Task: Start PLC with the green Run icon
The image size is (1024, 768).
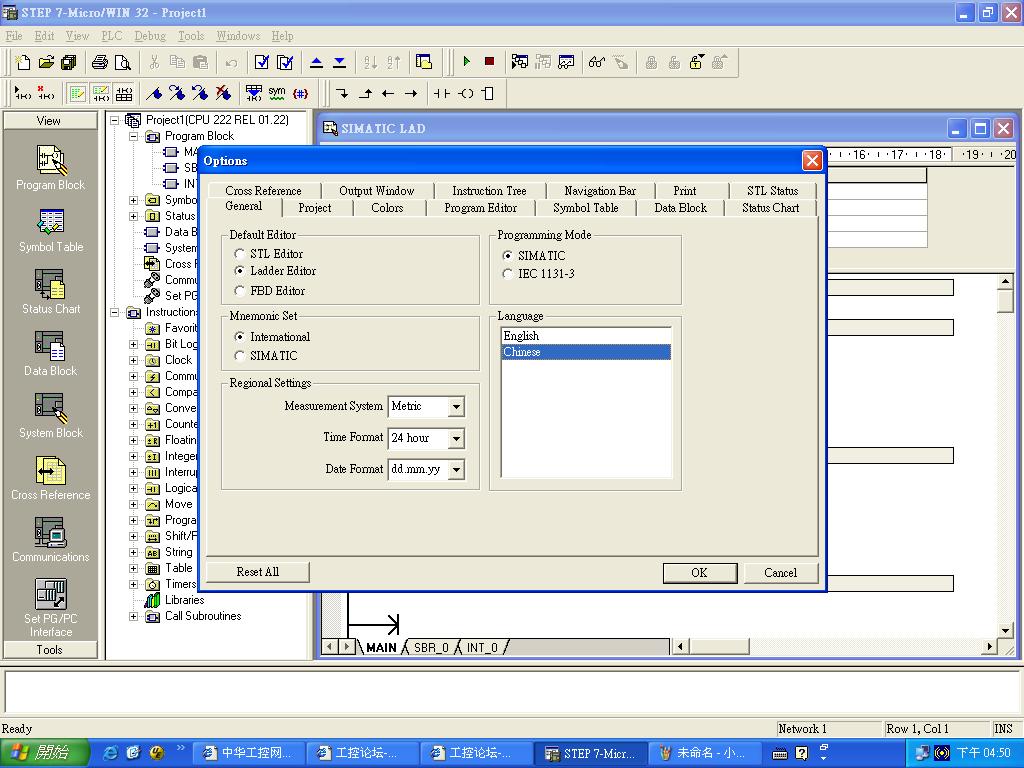Action: [466, 62]
